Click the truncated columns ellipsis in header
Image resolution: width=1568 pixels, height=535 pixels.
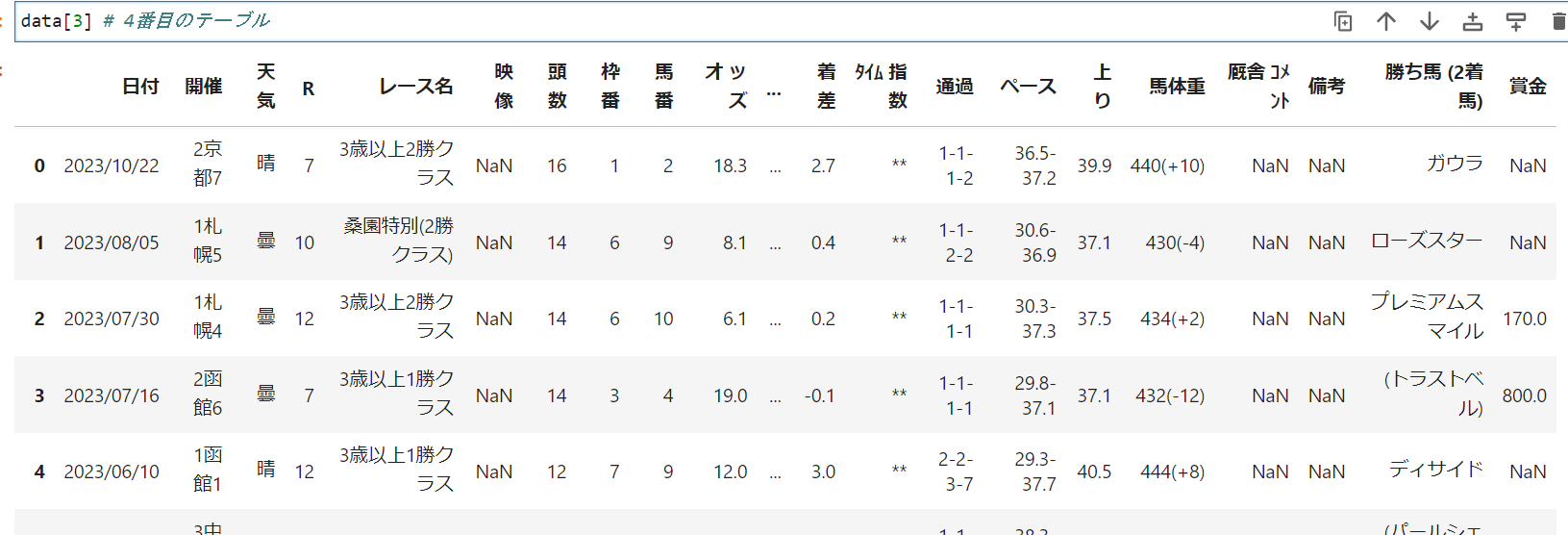tap(774, 93)
